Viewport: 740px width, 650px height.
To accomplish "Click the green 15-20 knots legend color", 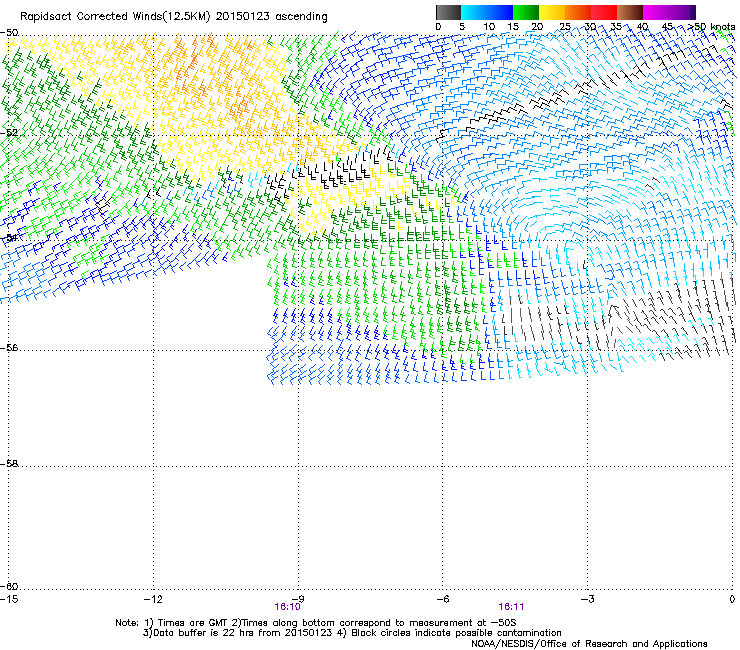I will [526, 12].
